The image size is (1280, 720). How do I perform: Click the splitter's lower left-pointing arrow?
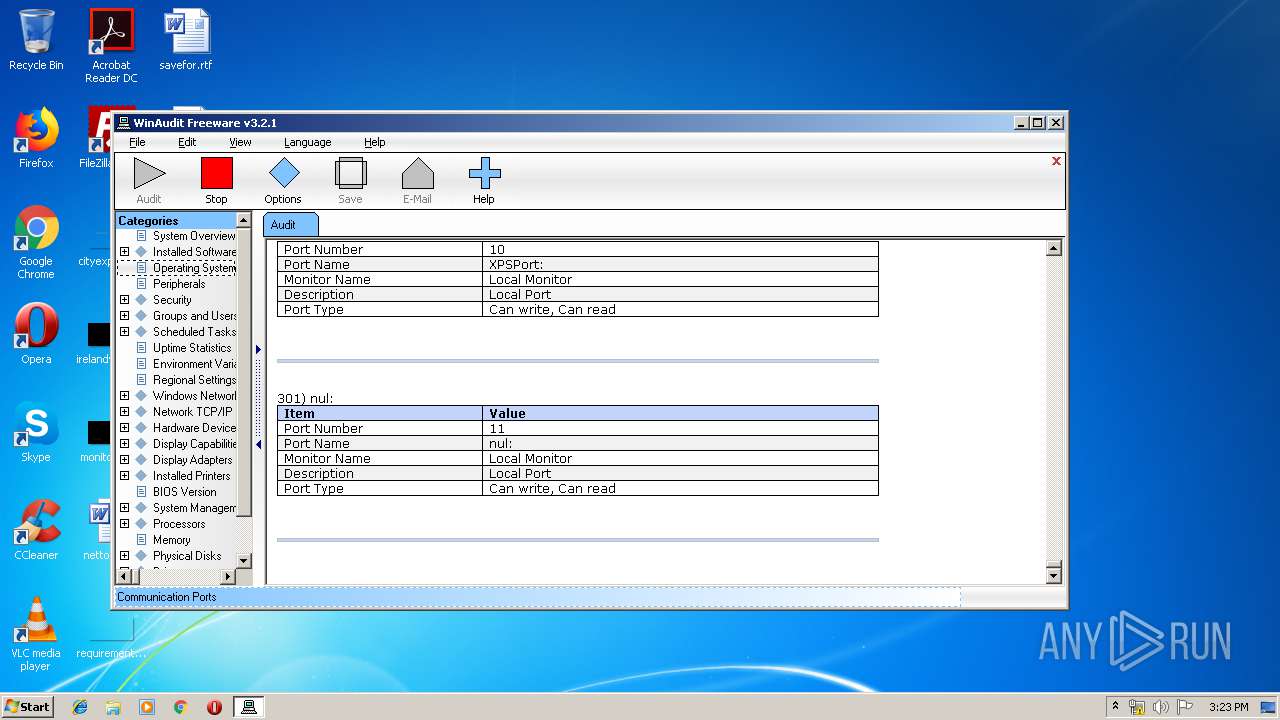point(258,444)
